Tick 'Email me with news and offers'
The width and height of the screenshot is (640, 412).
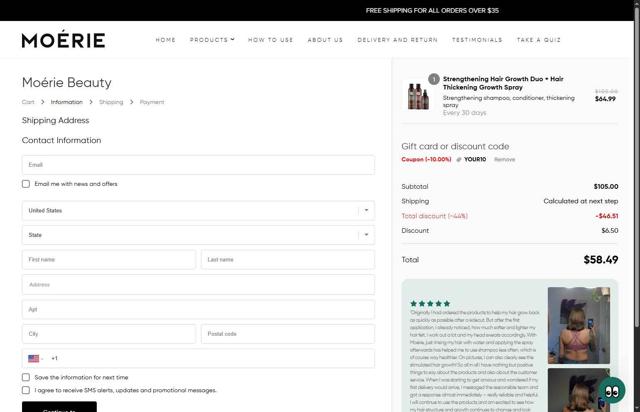coord(26,184)
